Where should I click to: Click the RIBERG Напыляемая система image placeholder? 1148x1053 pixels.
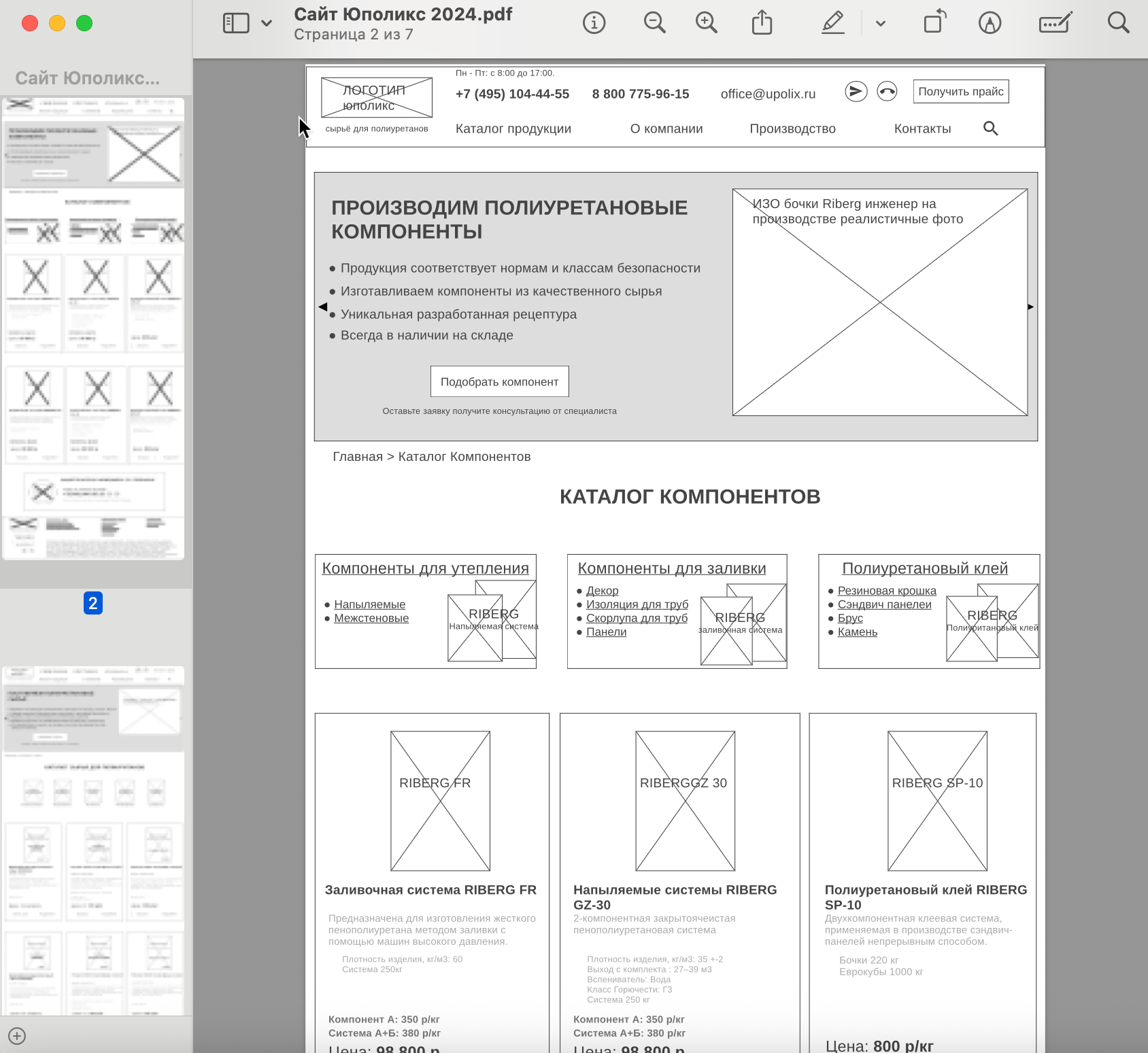tap(492, 621)
